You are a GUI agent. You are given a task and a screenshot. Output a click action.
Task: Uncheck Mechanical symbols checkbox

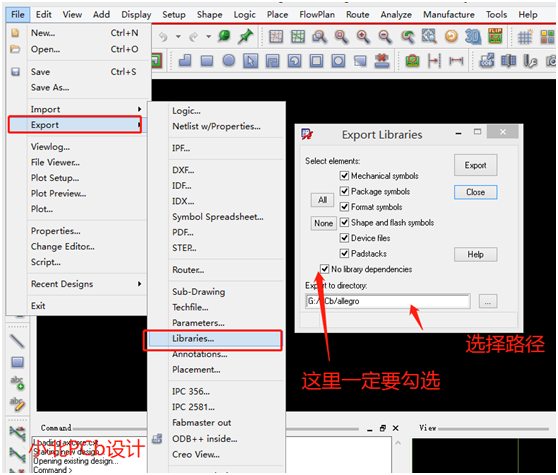point(344,175)
